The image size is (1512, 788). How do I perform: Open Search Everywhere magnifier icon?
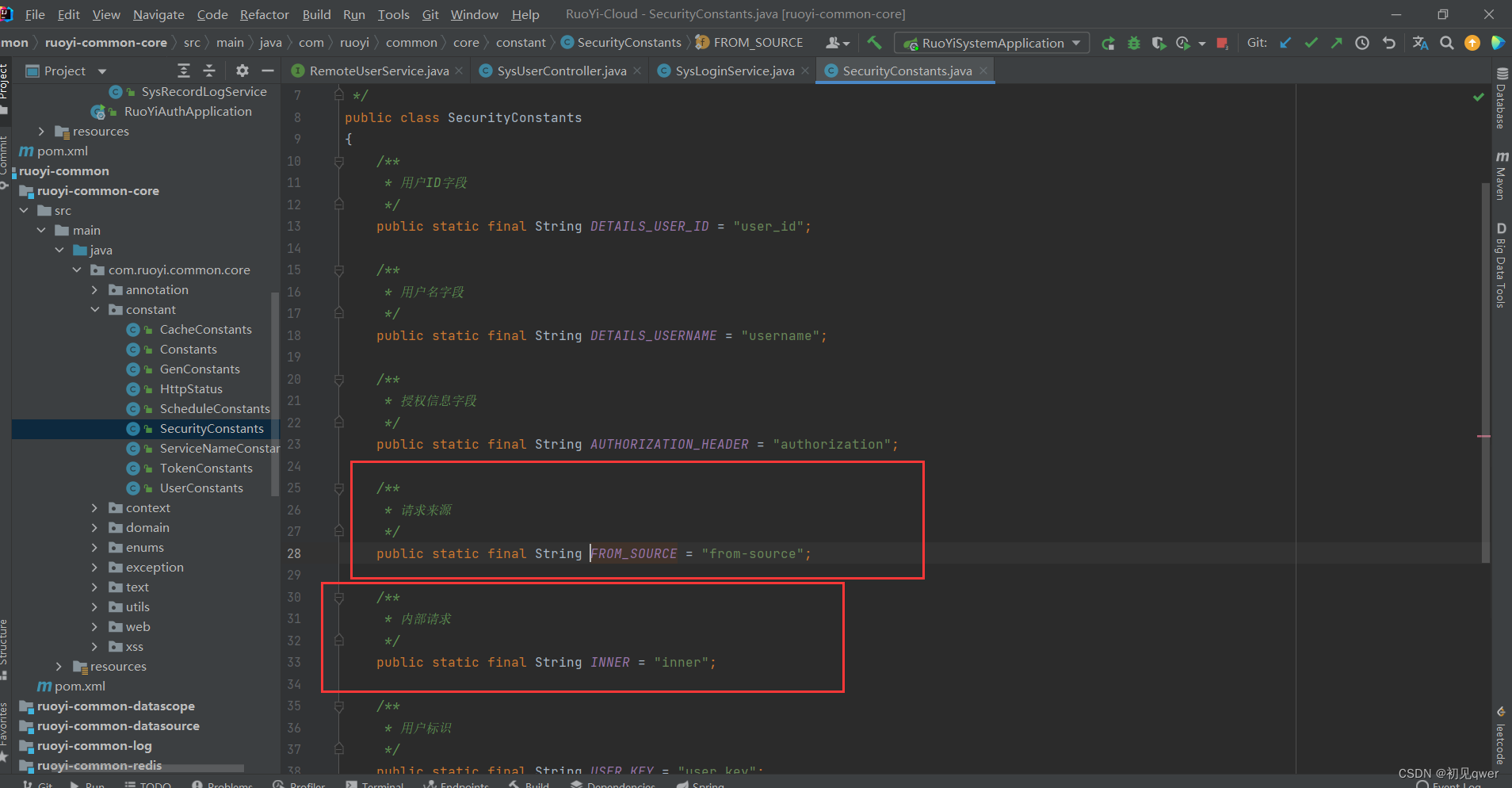(1447, 43)
